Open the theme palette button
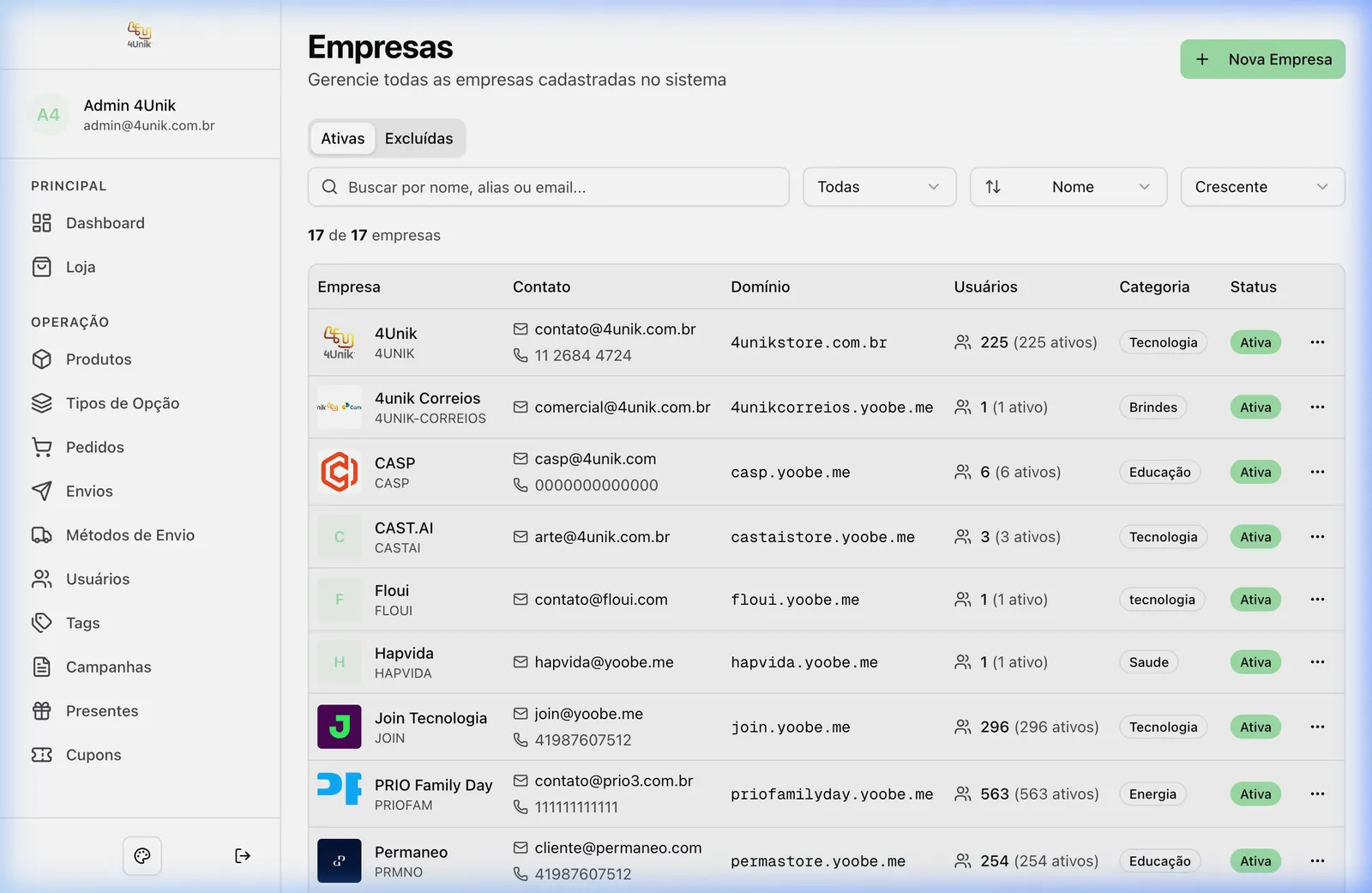This screenshot has width=1372, height=893. coord(142,855)
